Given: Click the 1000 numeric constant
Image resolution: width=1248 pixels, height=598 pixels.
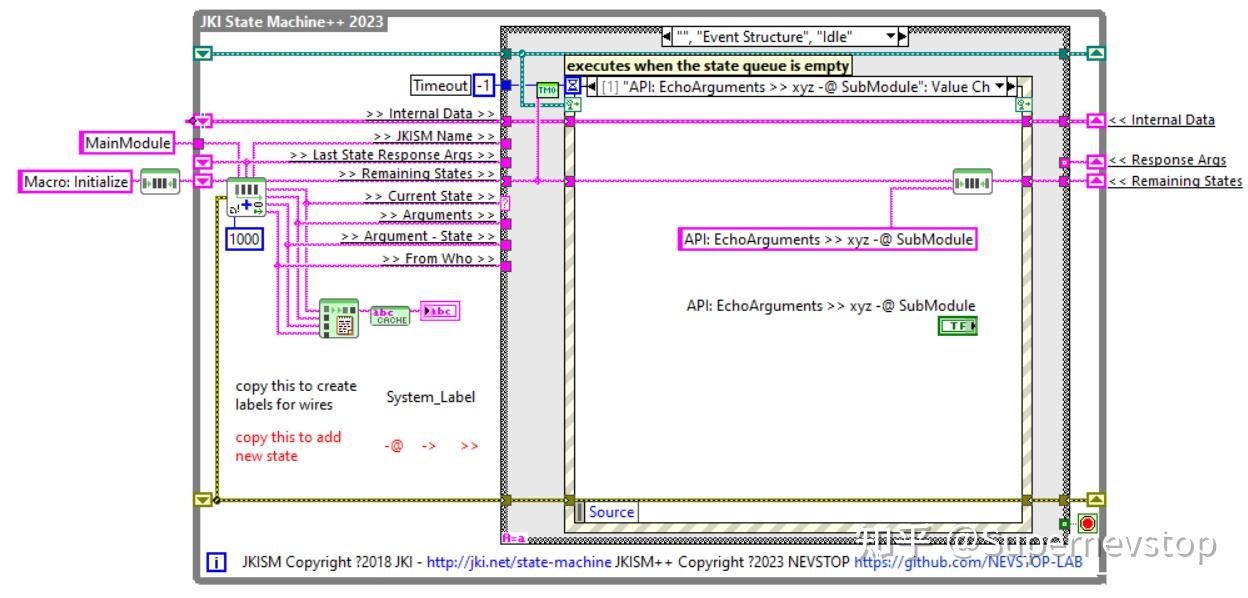Looking at the screenshot, I should click(x=244, y=238).
